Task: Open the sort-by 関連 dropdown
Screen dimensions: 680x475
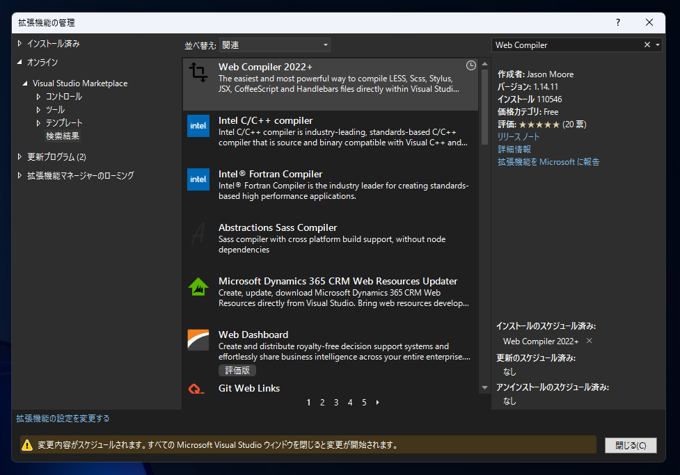Action: pos(275,45)
